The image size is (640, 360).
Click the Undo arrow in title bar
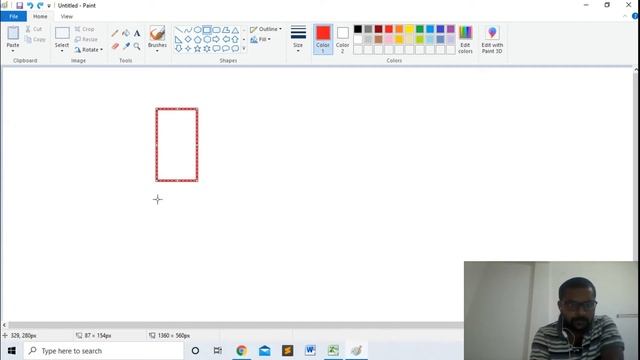[x=30, y=6]
